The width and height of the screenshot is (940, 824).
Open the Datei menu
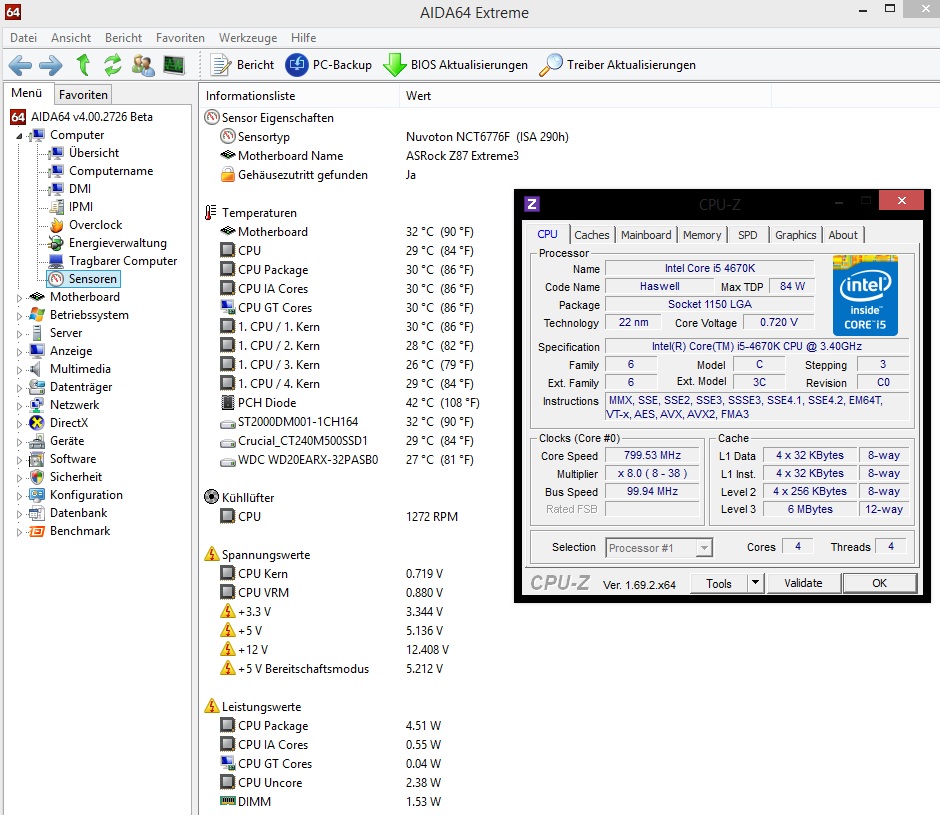point(23,38)
